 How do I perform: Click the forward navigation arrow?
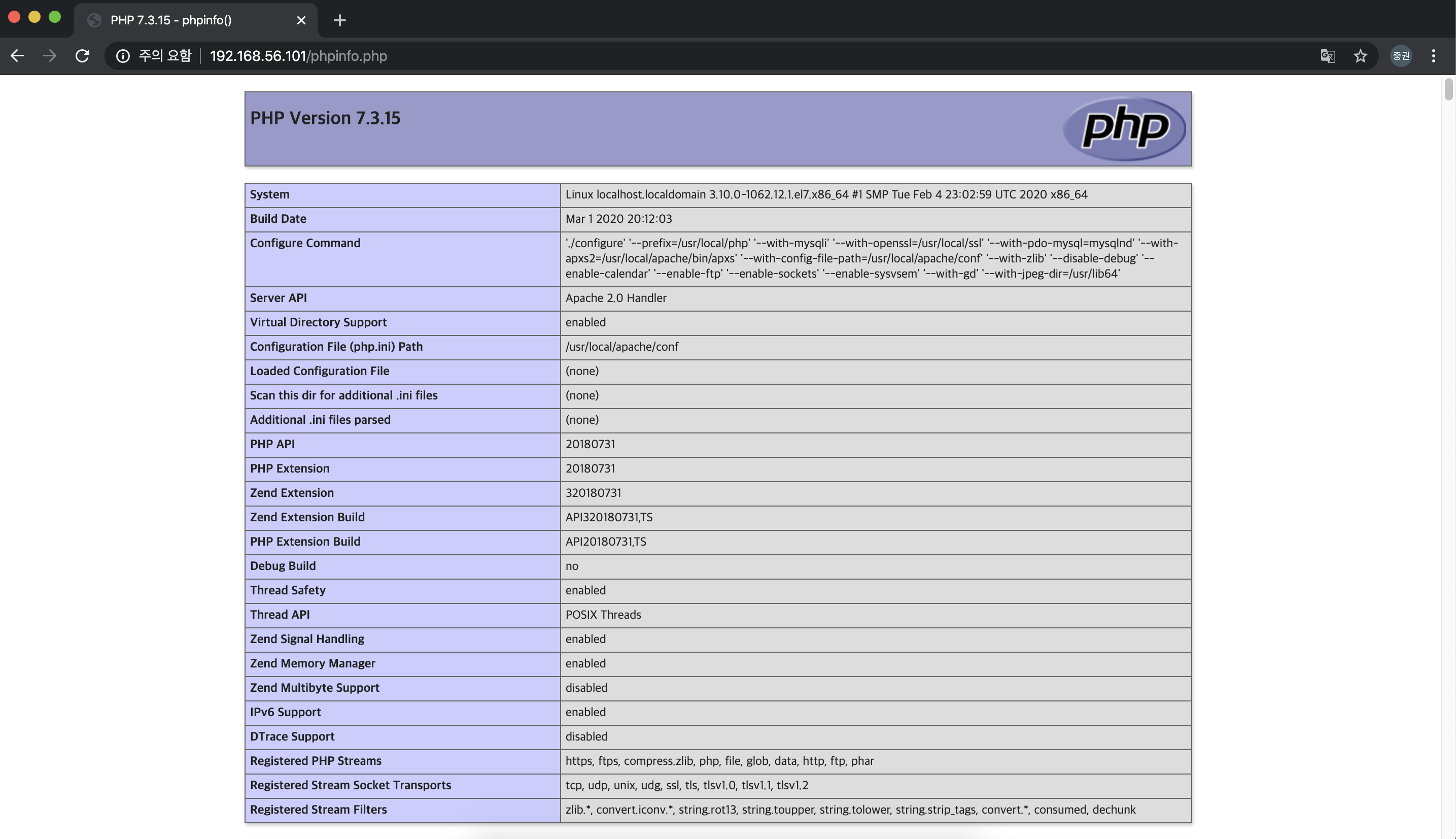50,56
